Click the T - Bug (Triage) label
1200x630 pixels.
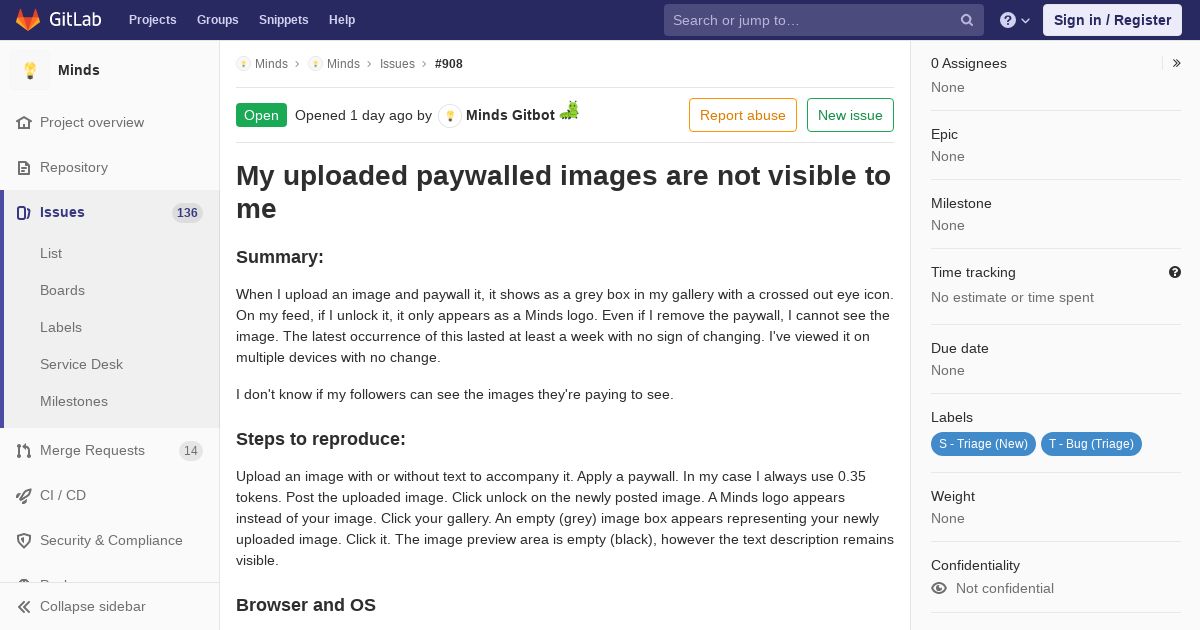tap(1091, 444)
